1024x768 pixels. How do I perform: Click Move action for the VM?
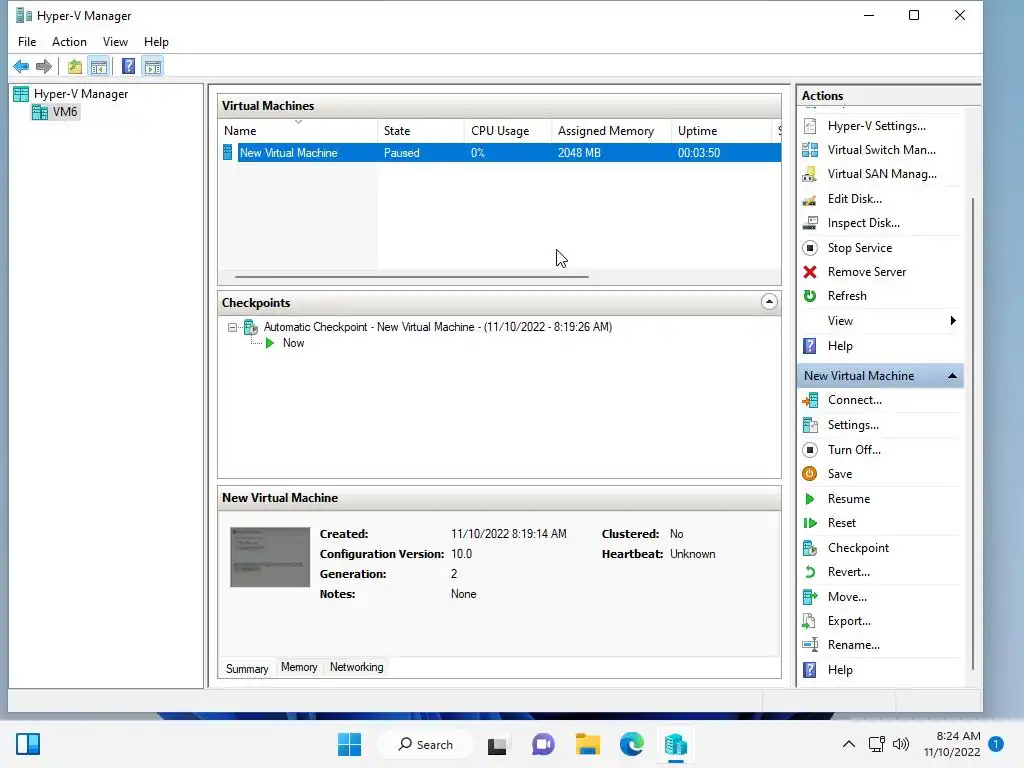847,596
